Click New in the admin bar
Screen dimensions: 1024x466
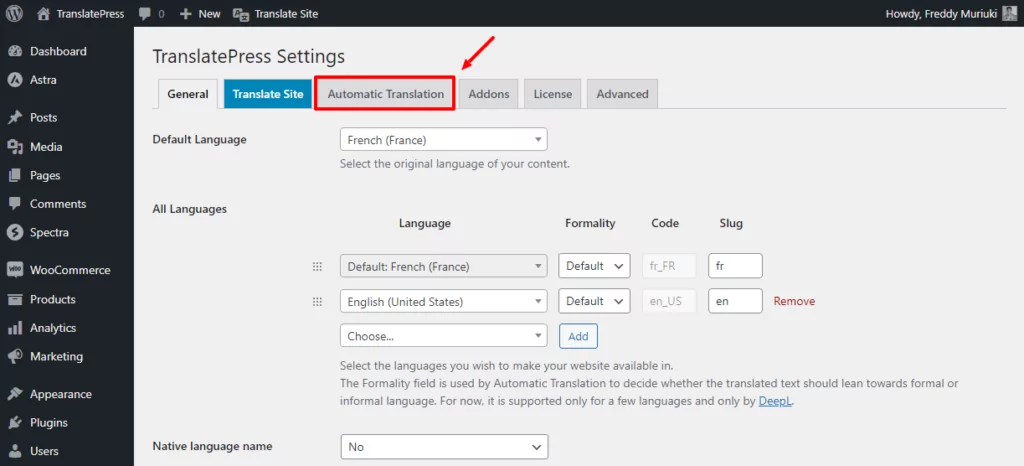210,14
